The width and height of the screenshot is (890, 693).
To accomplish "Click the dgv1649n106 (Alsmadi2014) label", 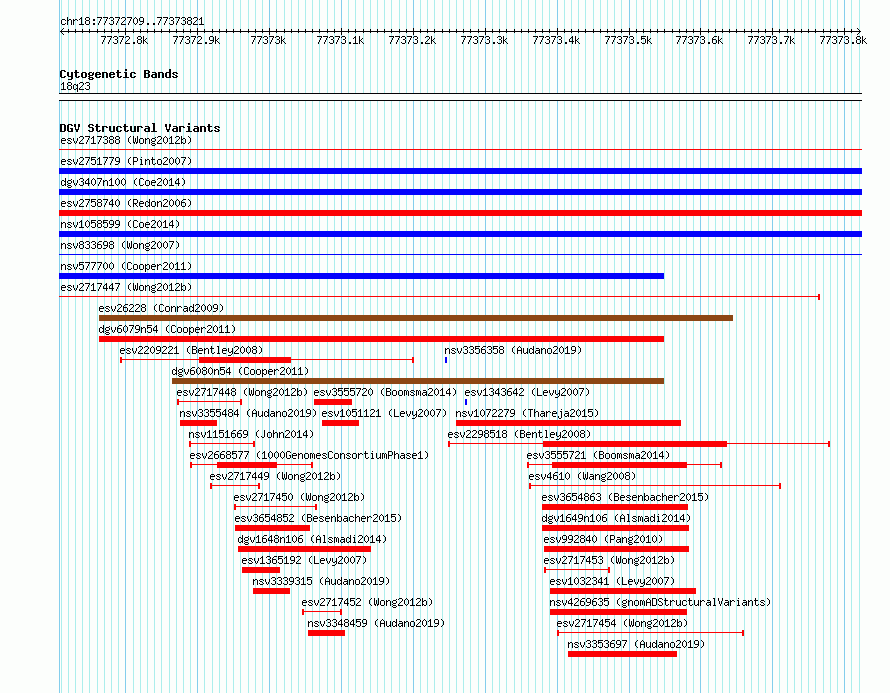I will tap(616, 518).
